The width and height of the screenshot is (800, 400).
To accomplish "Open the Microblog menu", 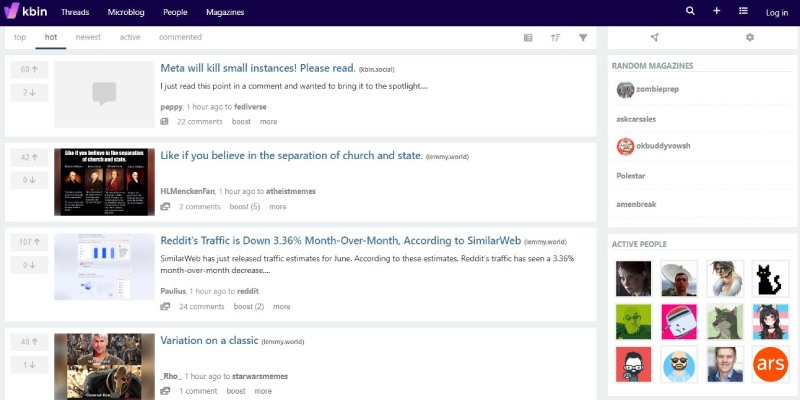I will [126, 12].
